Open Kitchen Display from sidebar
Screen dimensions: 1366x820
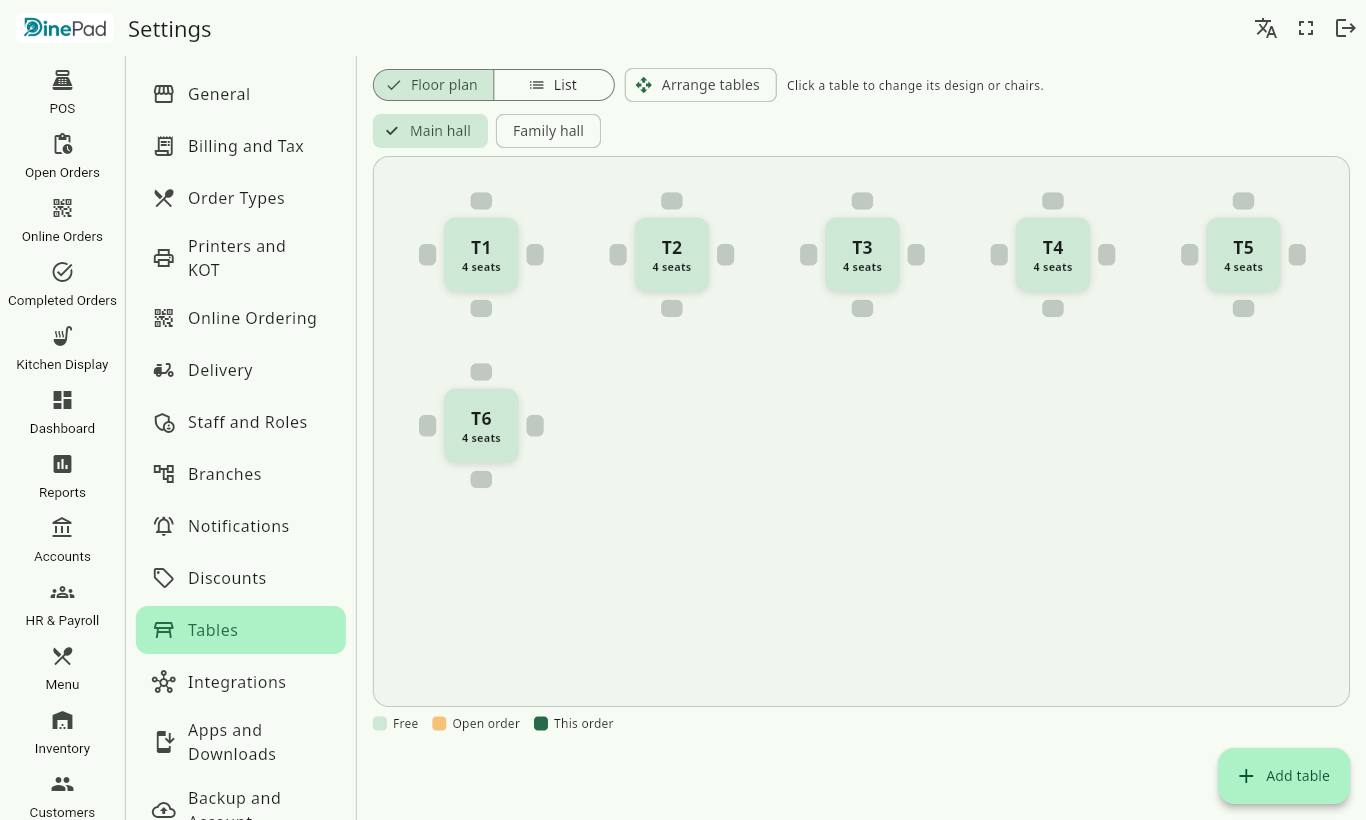[x=62, y=347]
